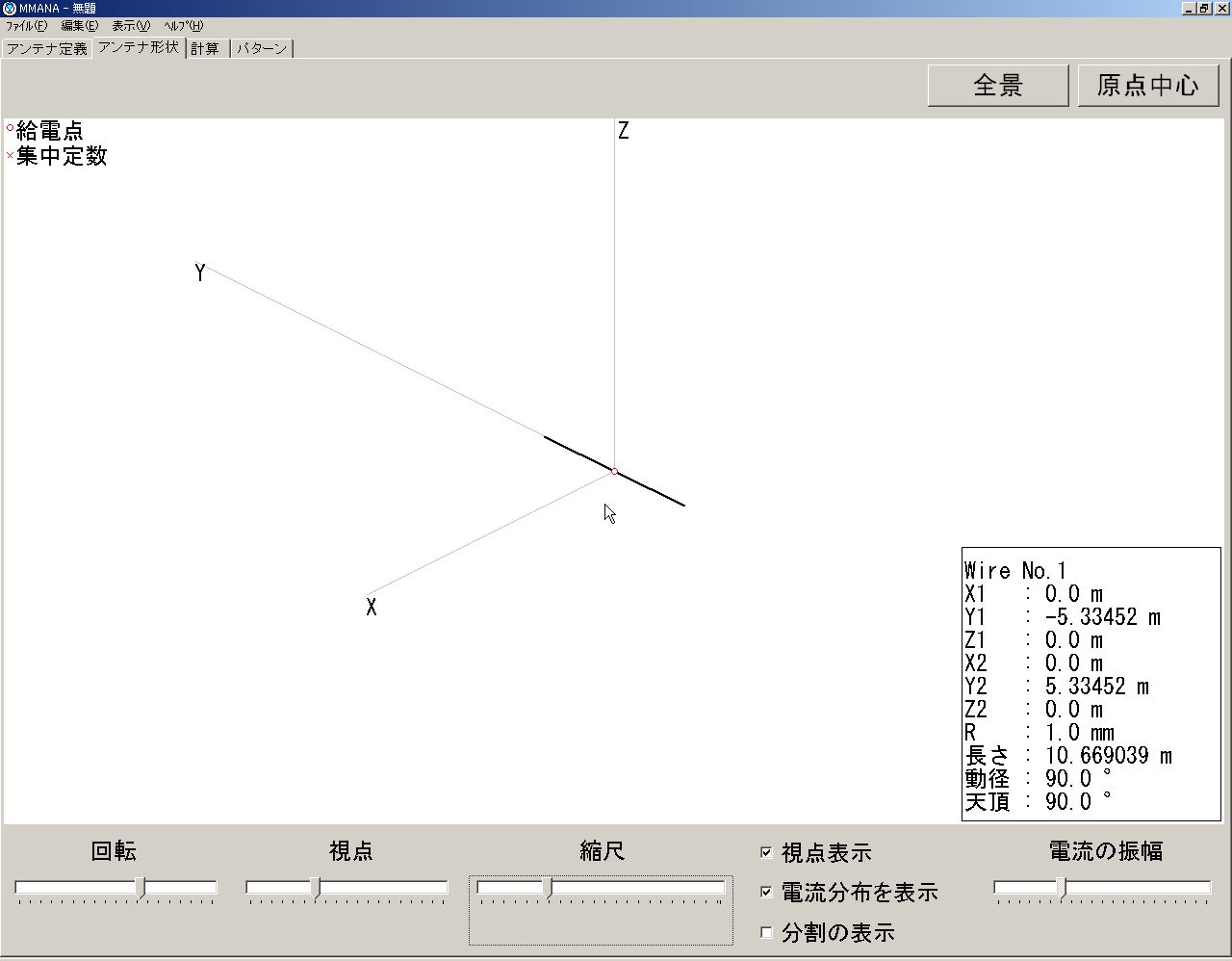Image resolution: width=1232 pixels, height=961 pixels.
Task: Click the 原点中心 button
Action: (x=1148, y=86)
